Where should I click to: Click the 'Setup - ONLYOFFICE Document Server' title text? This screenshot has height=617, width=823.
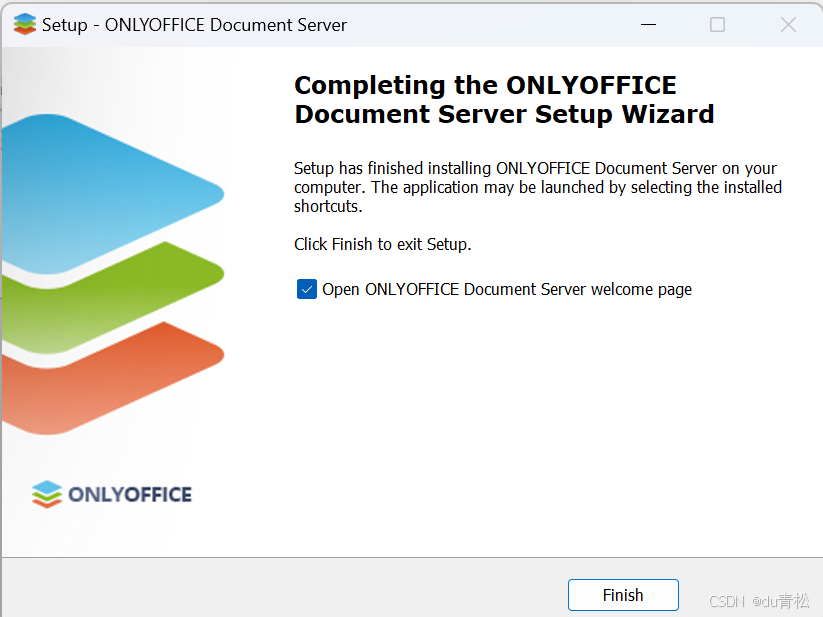coord(194,25)
